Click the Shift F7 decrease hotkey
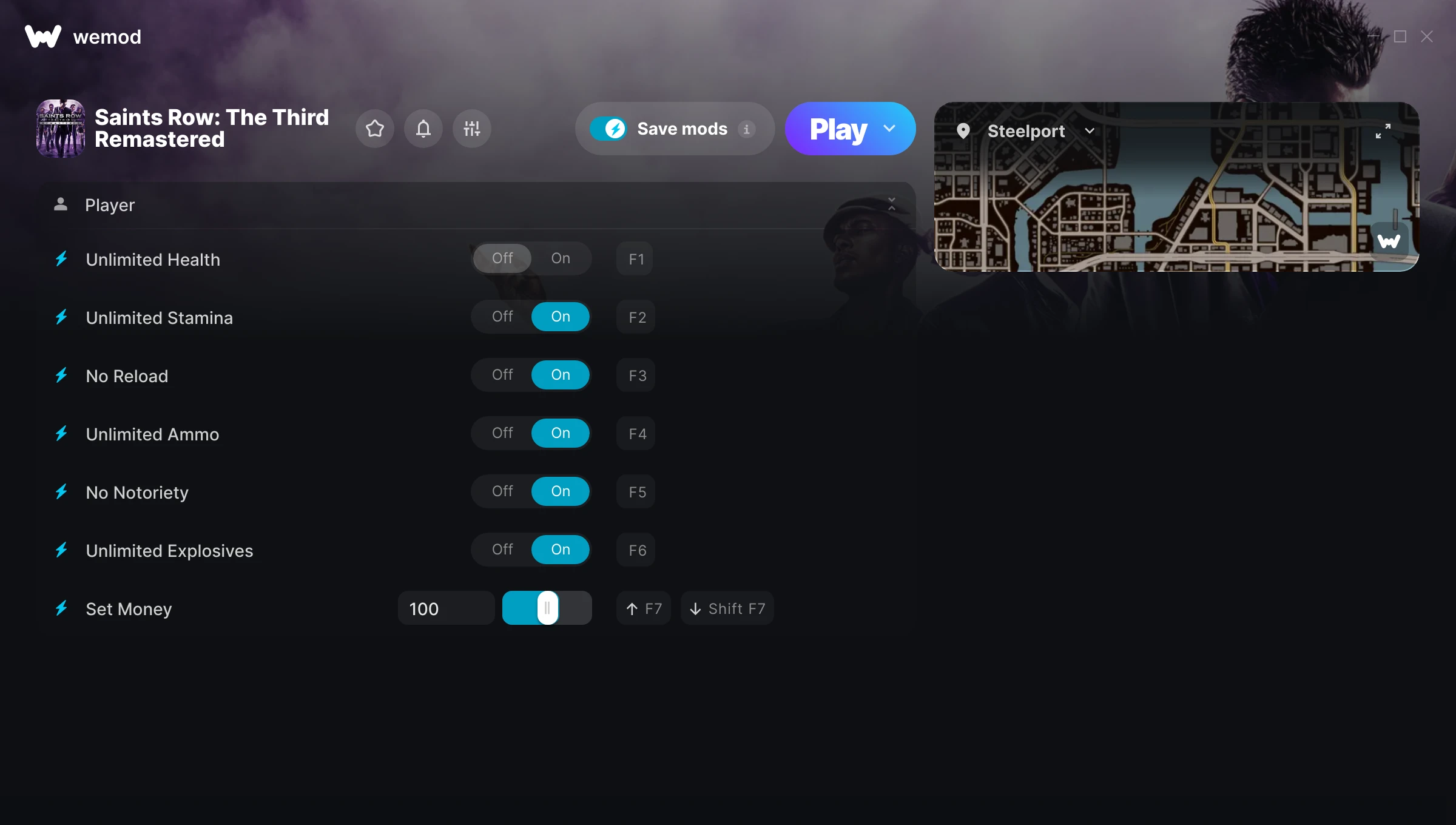 [x=727, y=608]
